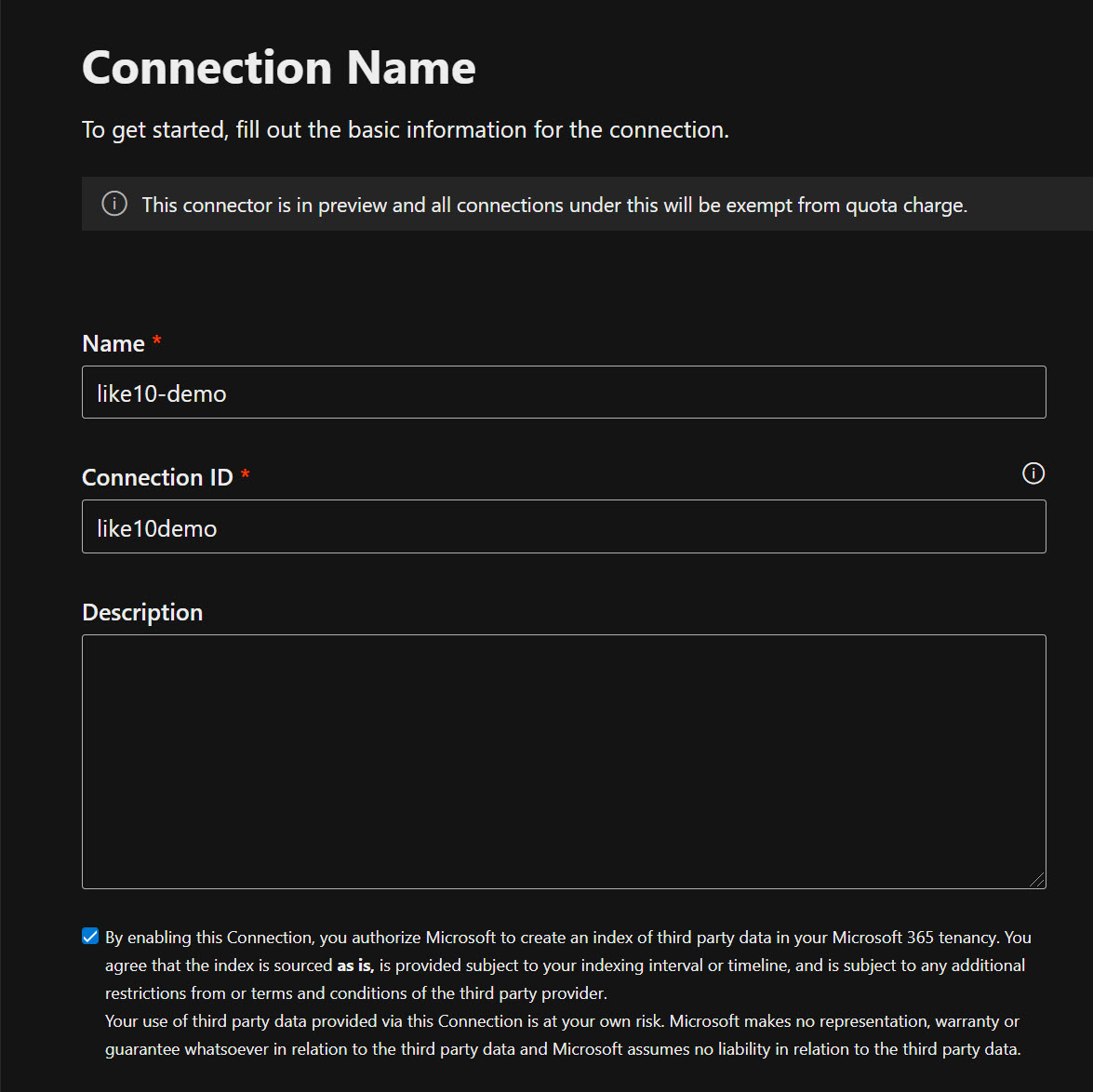Click the 'By enabling this Connection' consent line

click(x=567, y=938)
